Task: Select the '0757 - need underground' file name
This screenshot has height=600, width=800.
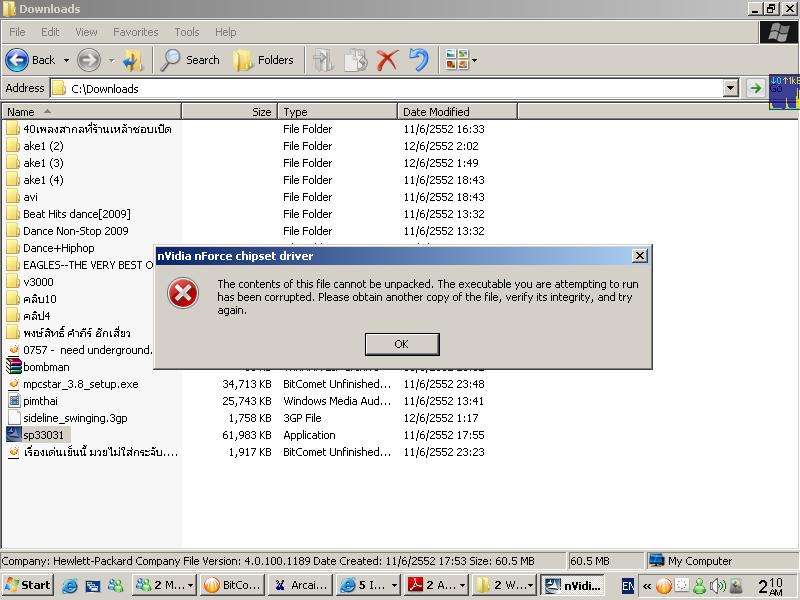Action: coord(88,350)
